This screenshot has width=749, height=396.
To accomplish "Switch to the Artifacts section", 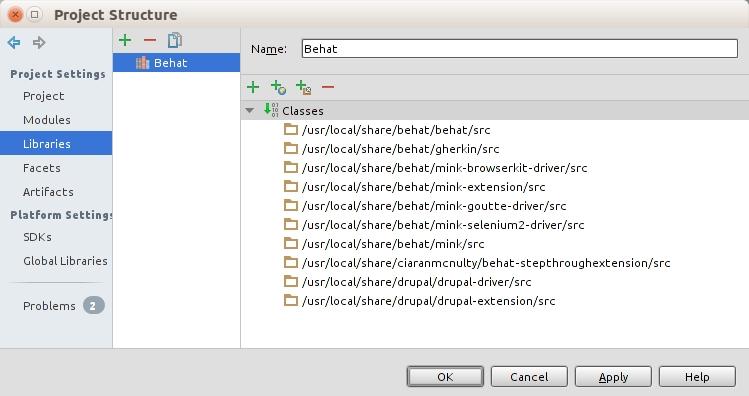I will click(x=48, y=192).
